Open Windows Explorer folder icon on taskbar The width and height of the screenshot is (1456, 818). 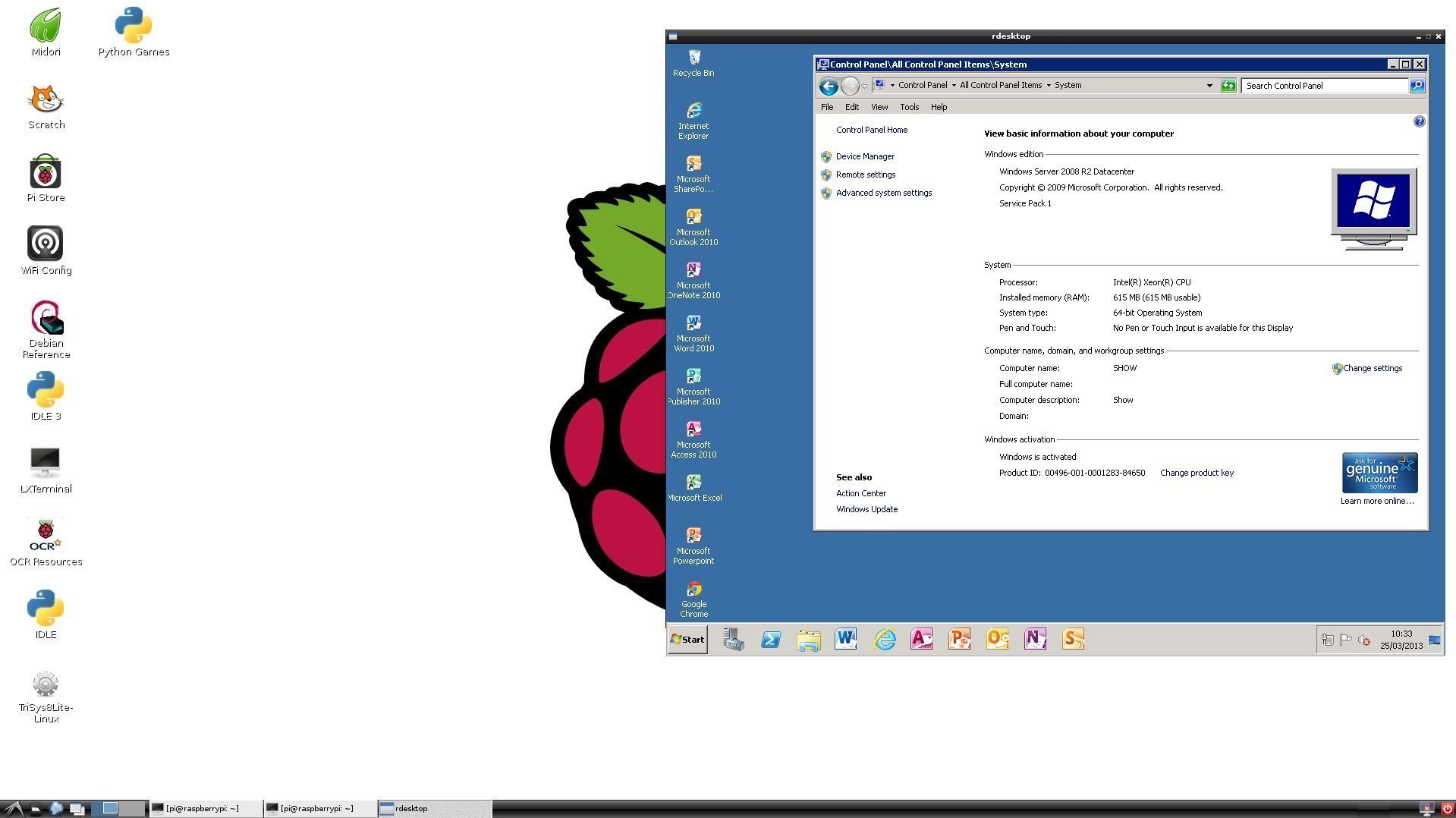coord(809,640)
